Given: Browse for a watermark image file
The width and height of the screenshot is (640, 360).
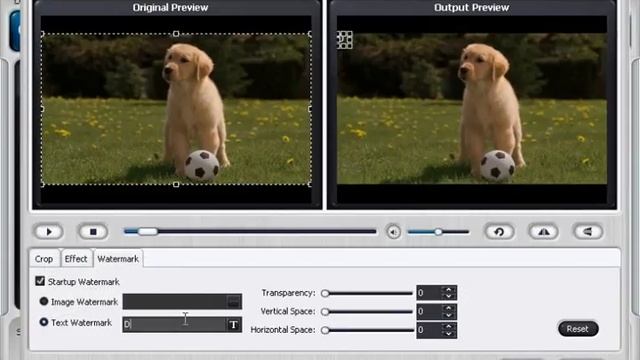Looking at the screenshot, I should 233,302.
